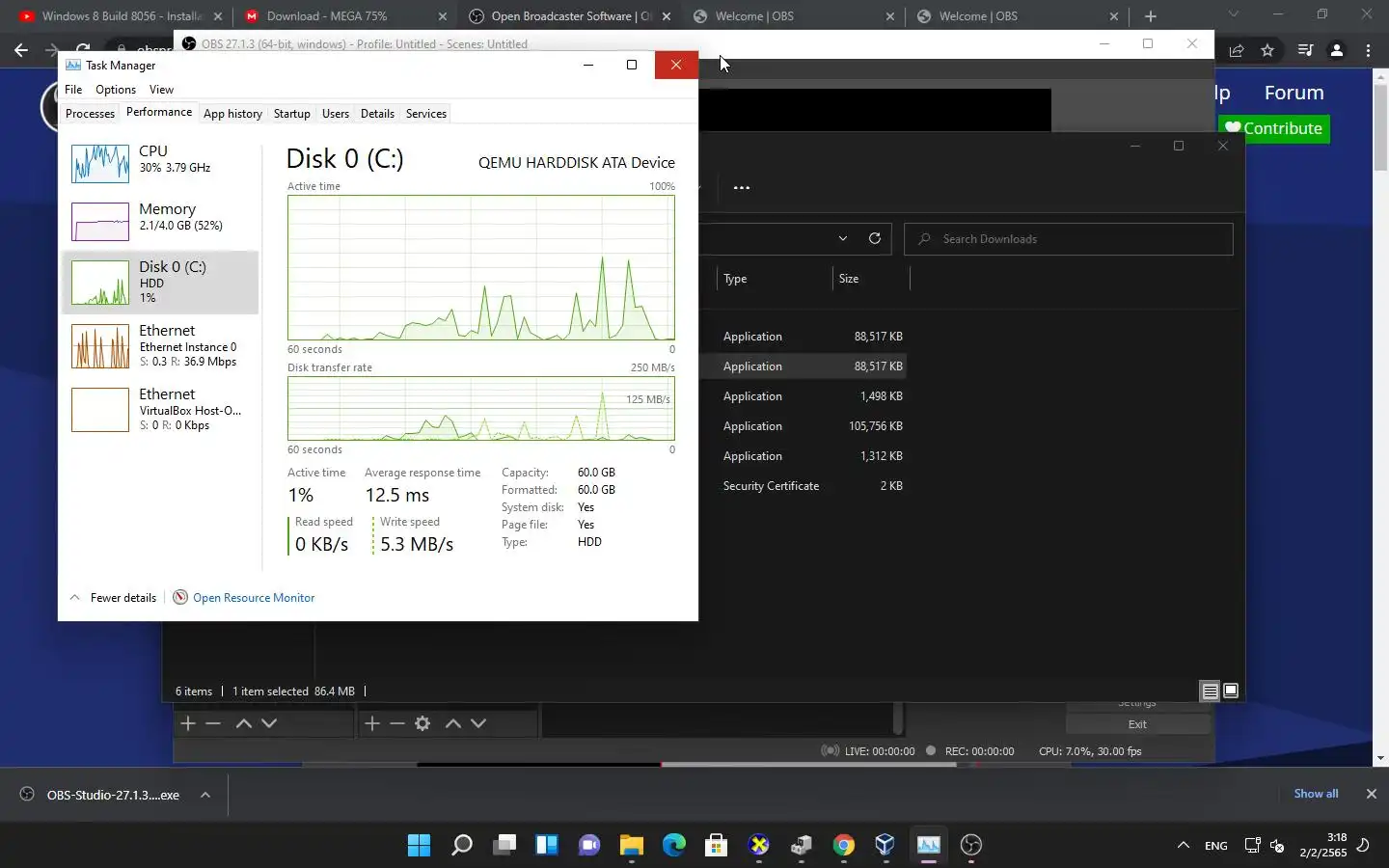Image resolution: width=1389 pixels, height=868 pixels.
Task: Sort File Explorer by Type column
Action: tap(774, 279)
